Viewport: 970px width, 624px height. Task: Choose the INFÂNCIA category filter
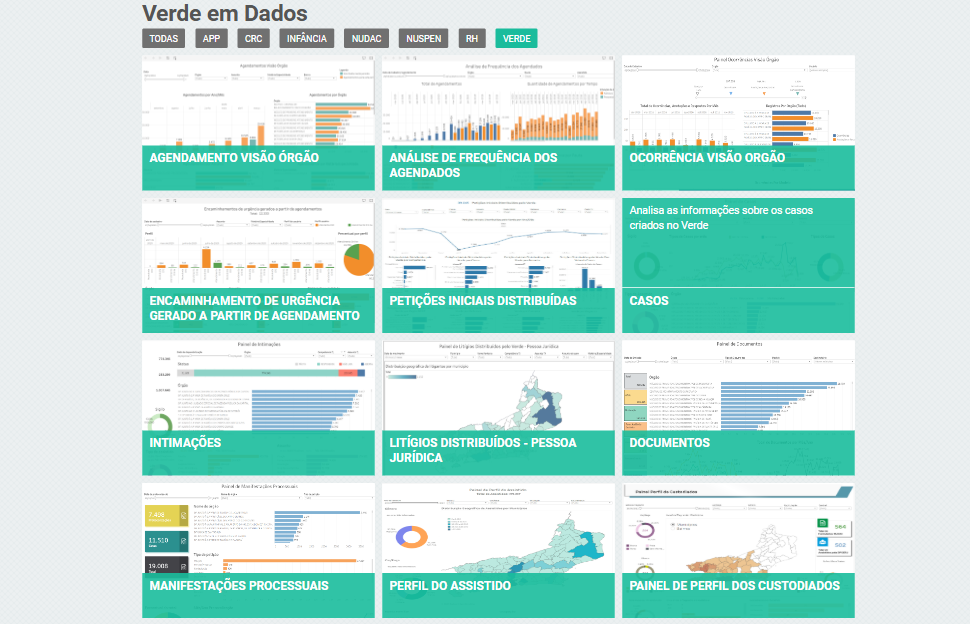point(306,39)
